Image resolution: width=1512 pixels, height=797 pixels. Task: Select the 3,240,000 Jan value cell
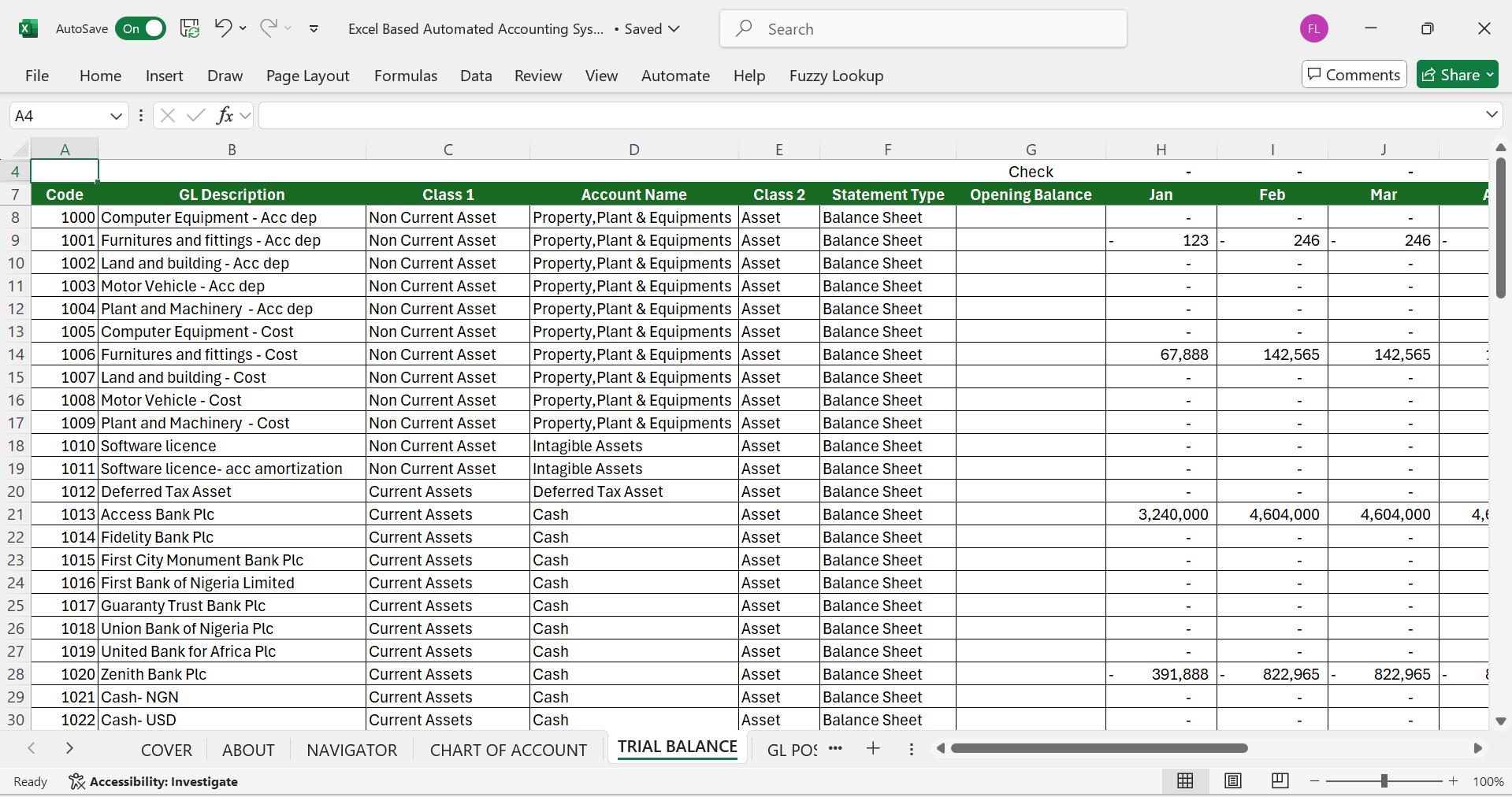[x=1161, y=514]
